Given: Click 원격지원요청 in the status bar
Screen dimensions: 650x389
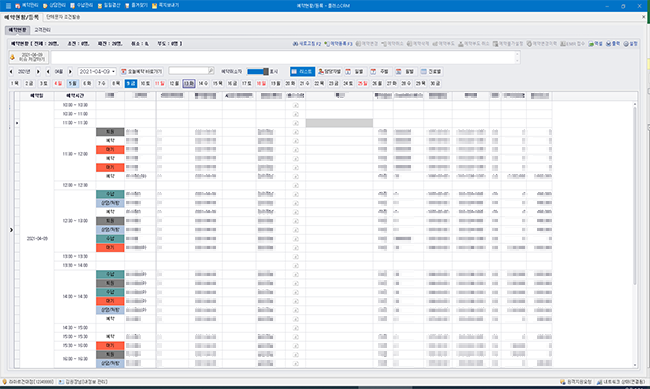Looking at the screenshot, I should (x=576, y=382).
